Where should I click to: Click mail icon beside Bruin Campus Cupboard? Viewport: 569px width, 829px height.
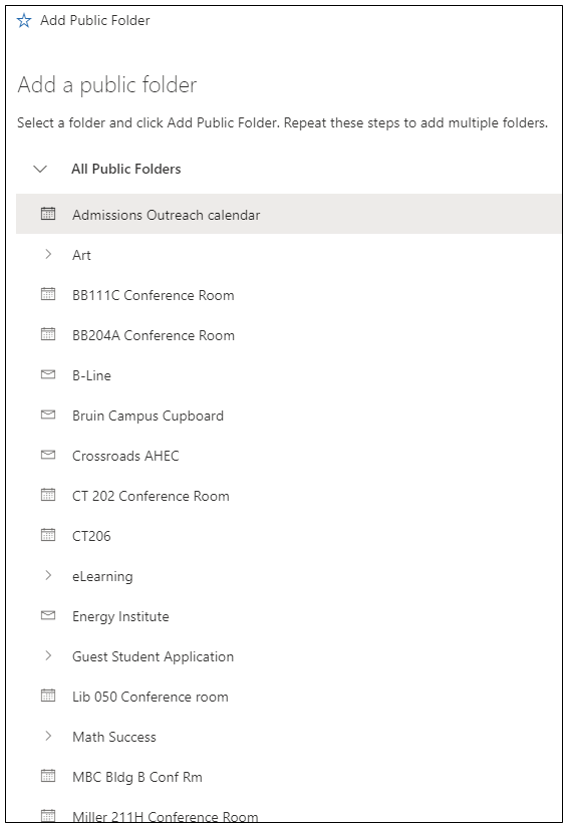(x=48, y=415)
